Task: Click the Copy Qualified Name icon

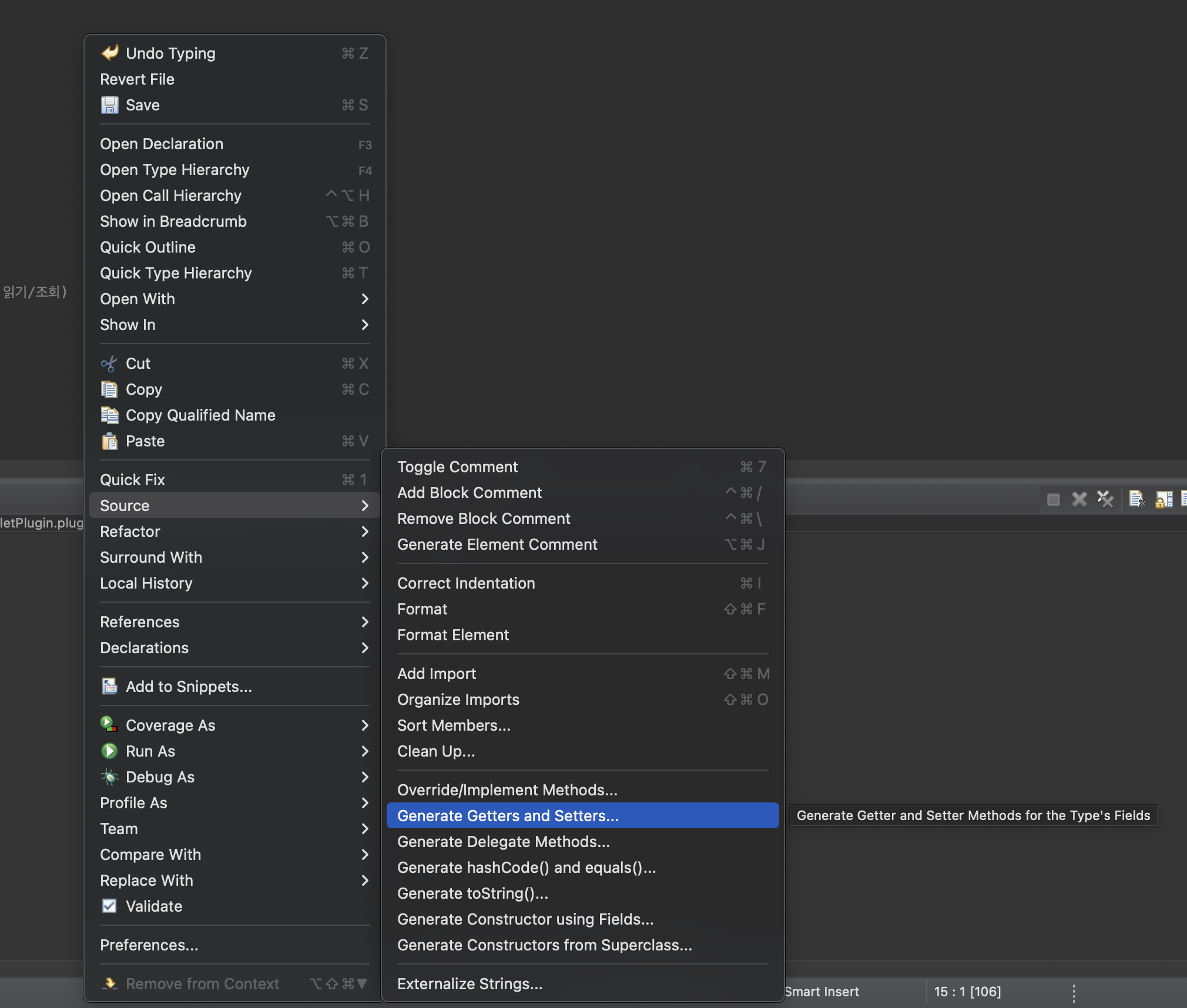Action: click(110, 415)
